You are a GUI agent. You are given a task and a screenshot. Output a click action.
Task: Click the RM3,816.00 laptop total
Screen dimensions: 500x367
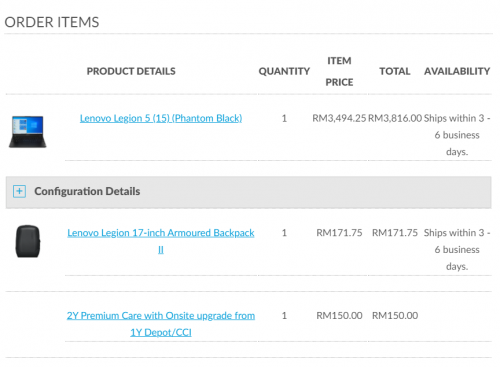click(395, 118)
